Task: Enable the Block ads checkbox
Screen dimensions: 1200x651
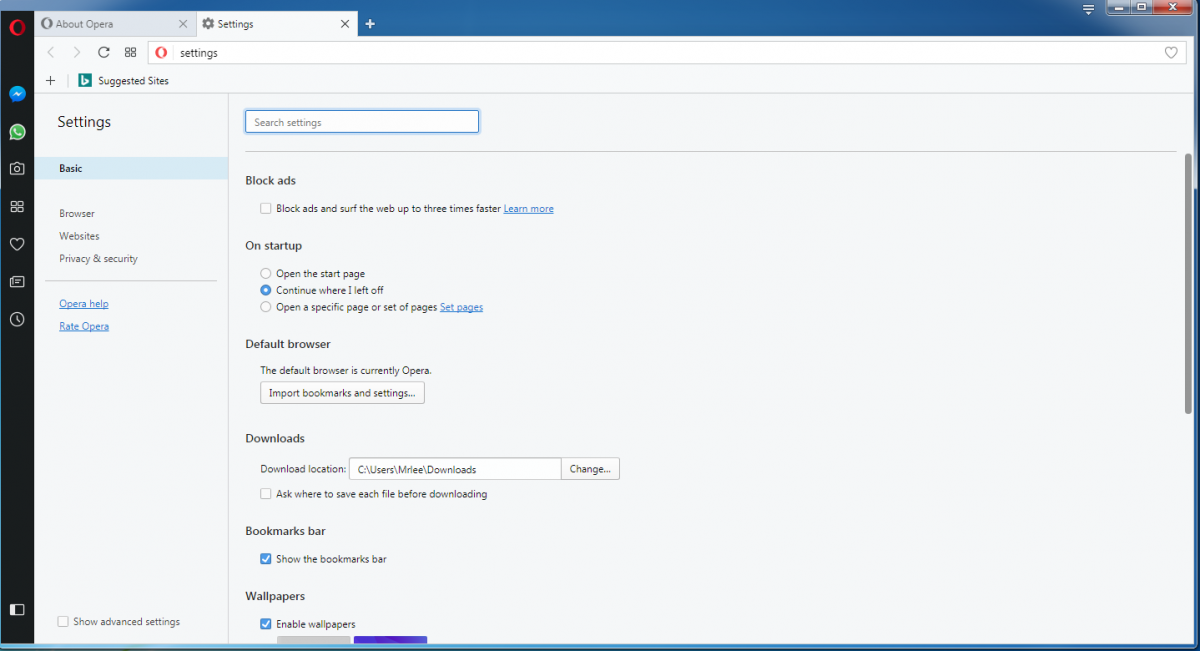Action: pyautogui.click(x=266, y=209)
